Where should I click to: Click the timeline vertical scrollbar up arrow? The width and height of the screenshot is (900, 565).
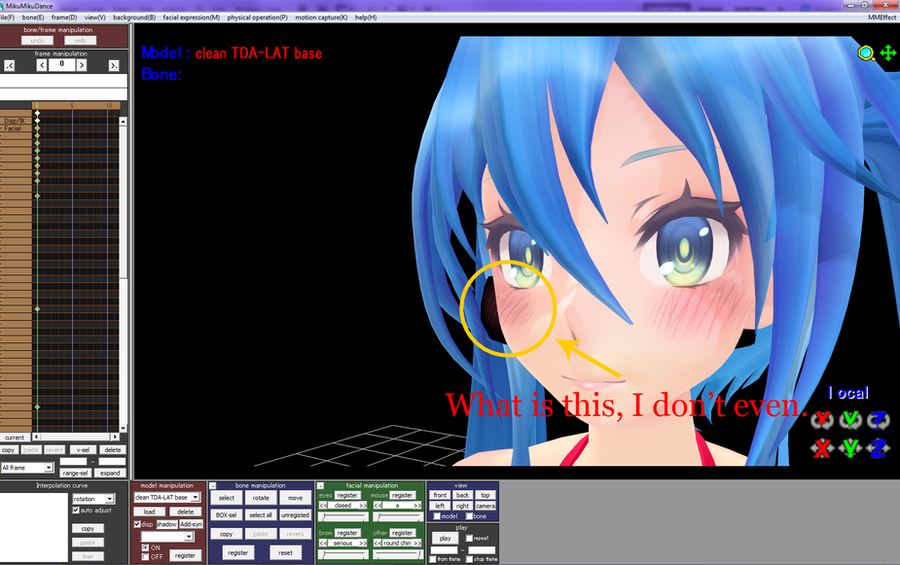[x=123, y=122]
